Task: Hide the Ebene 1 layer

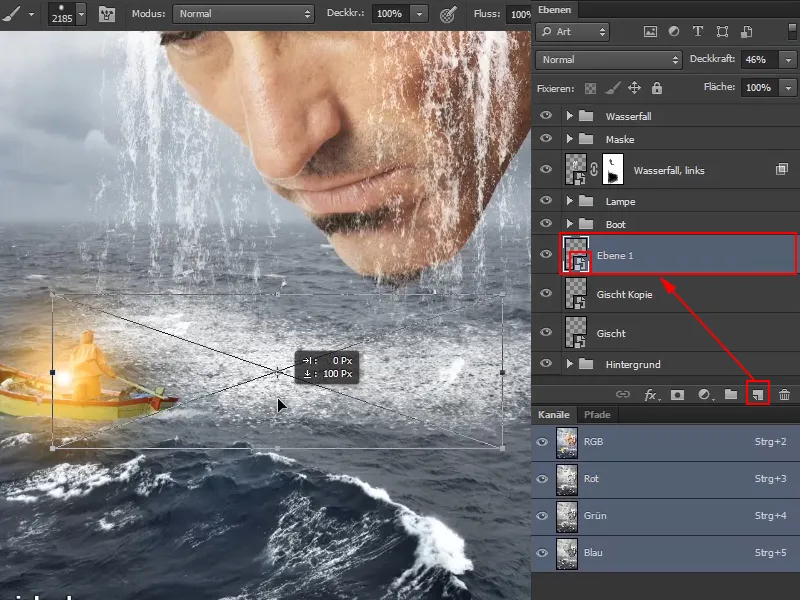Action: 546,254
